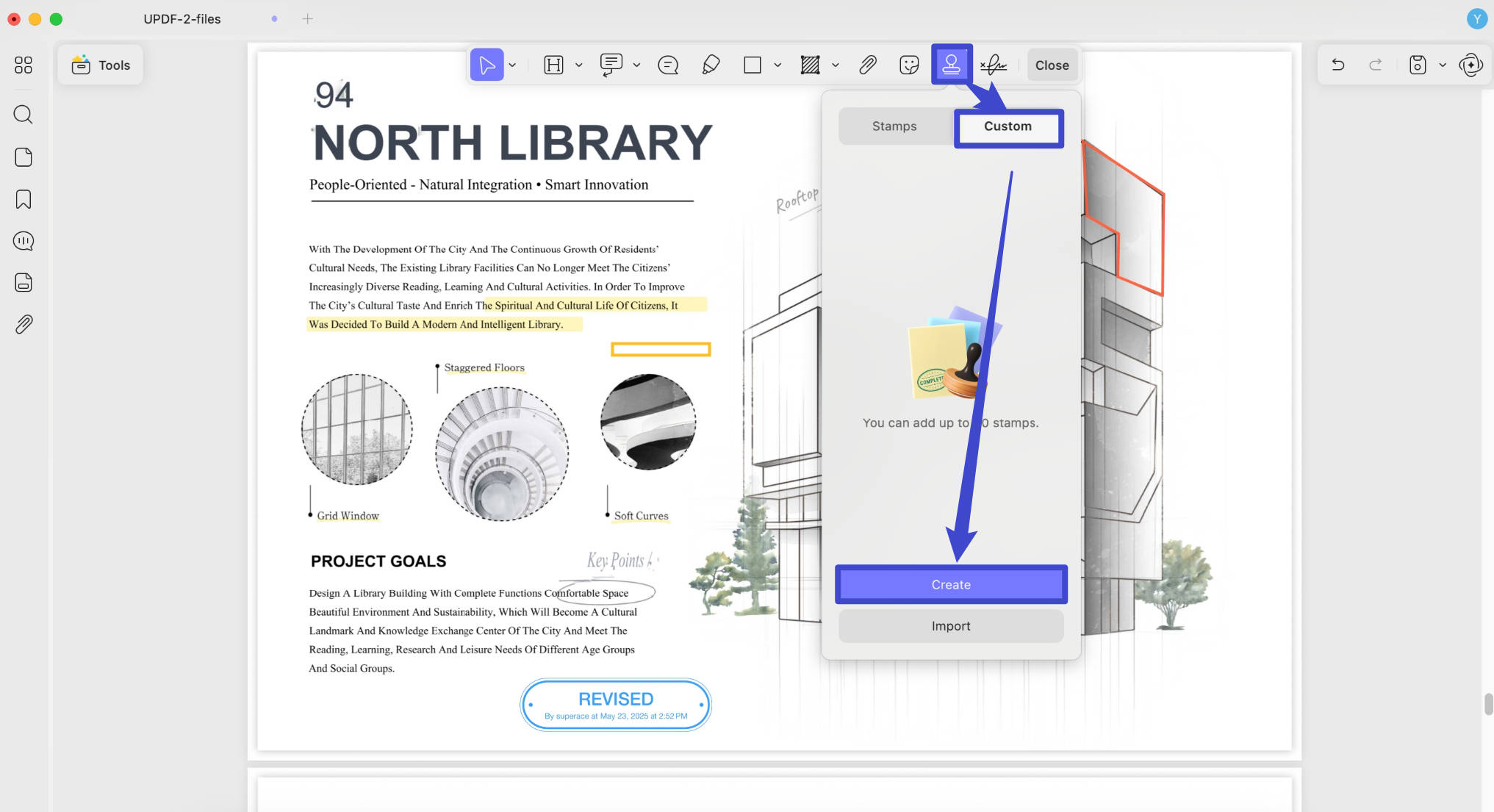
Task: Open bookmarks panel in left sidebar
Action: point(24,199)
